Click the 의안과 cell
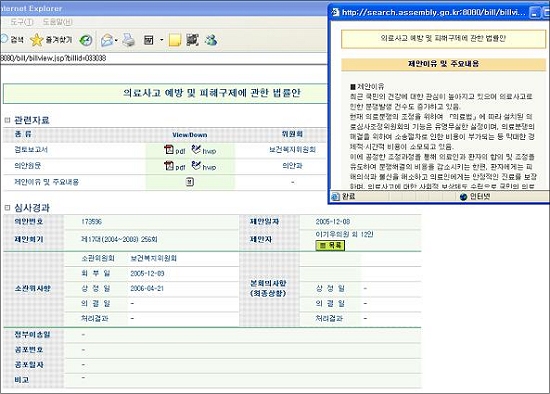 (293, 166)
